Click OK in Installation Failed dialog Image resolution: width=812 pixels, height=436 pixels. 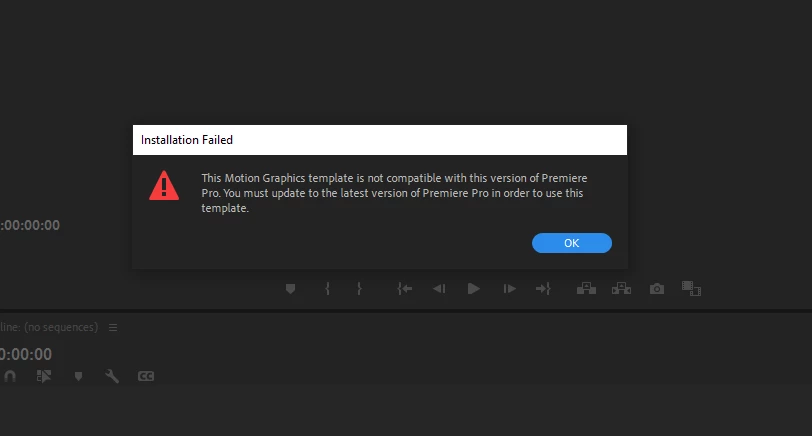(572, 243)
